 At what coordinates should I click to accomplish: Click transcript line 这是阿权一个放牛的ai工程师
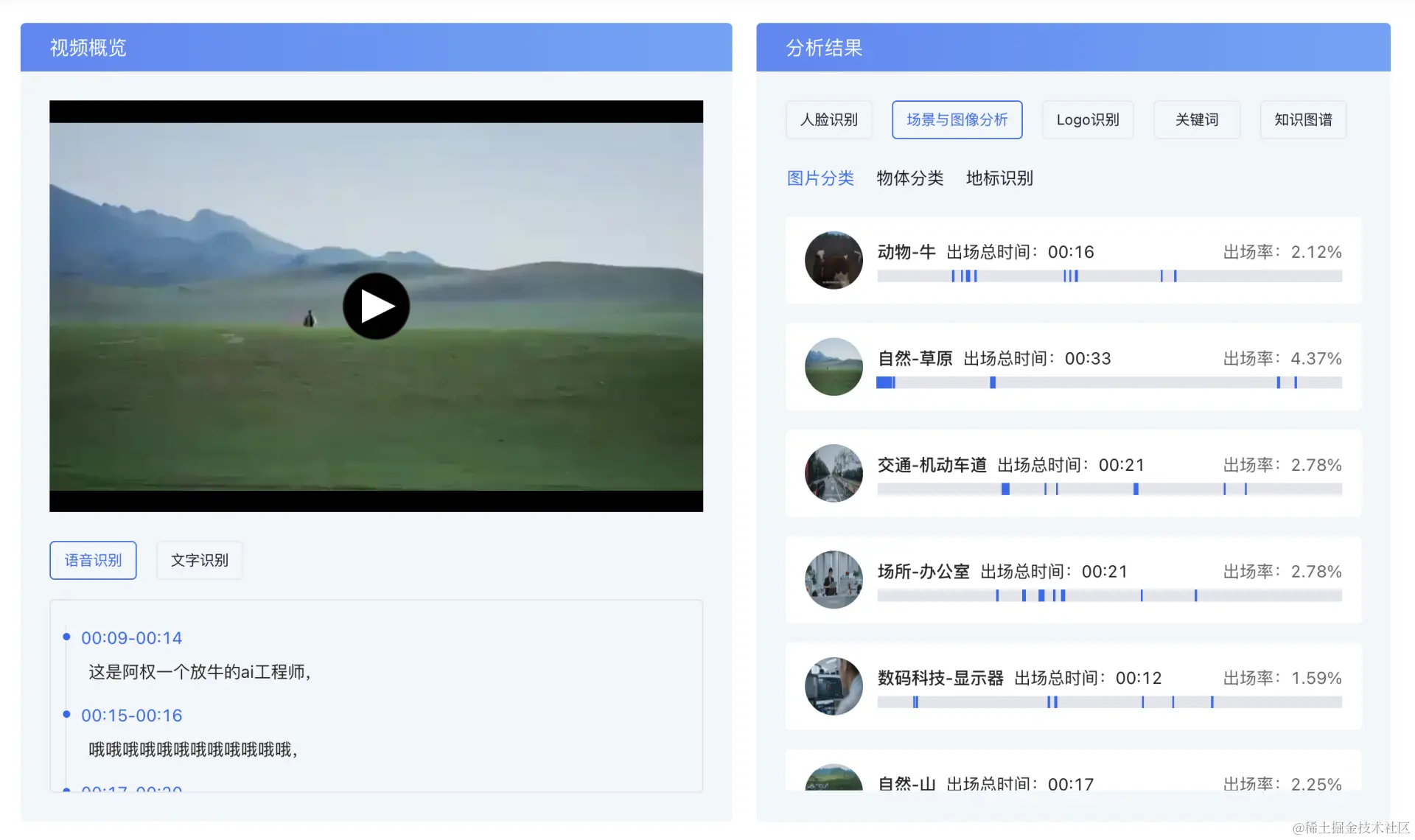(200, 672)
